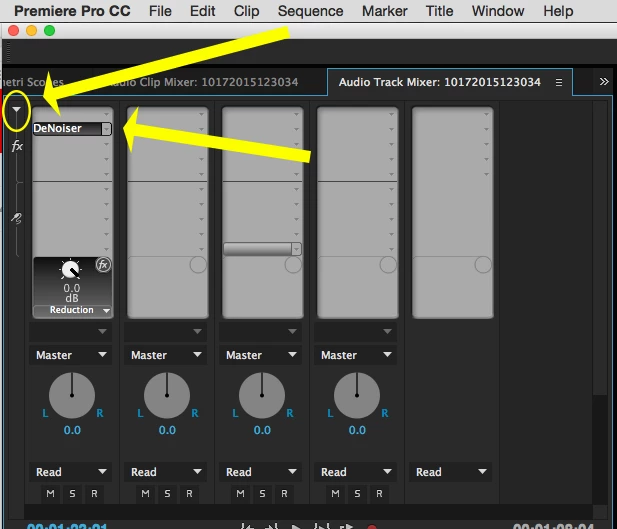
Task: Solo the fourth track with S button
Action: click(x=357, y=493)
